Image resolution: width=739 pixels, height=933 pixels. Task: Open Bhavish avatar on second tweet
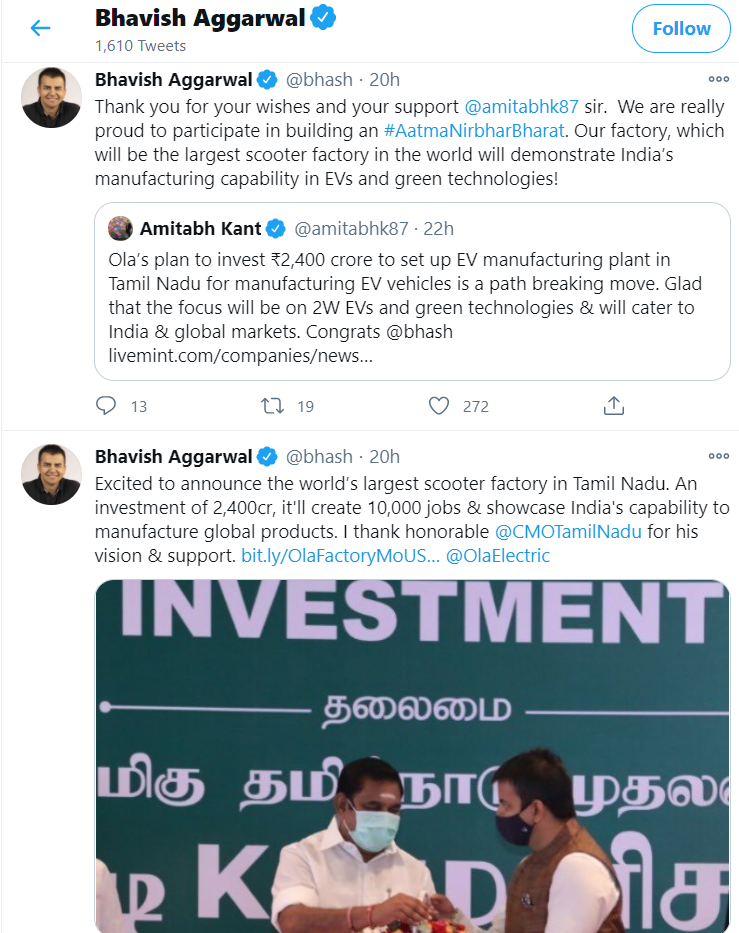[x=51, y=474]
